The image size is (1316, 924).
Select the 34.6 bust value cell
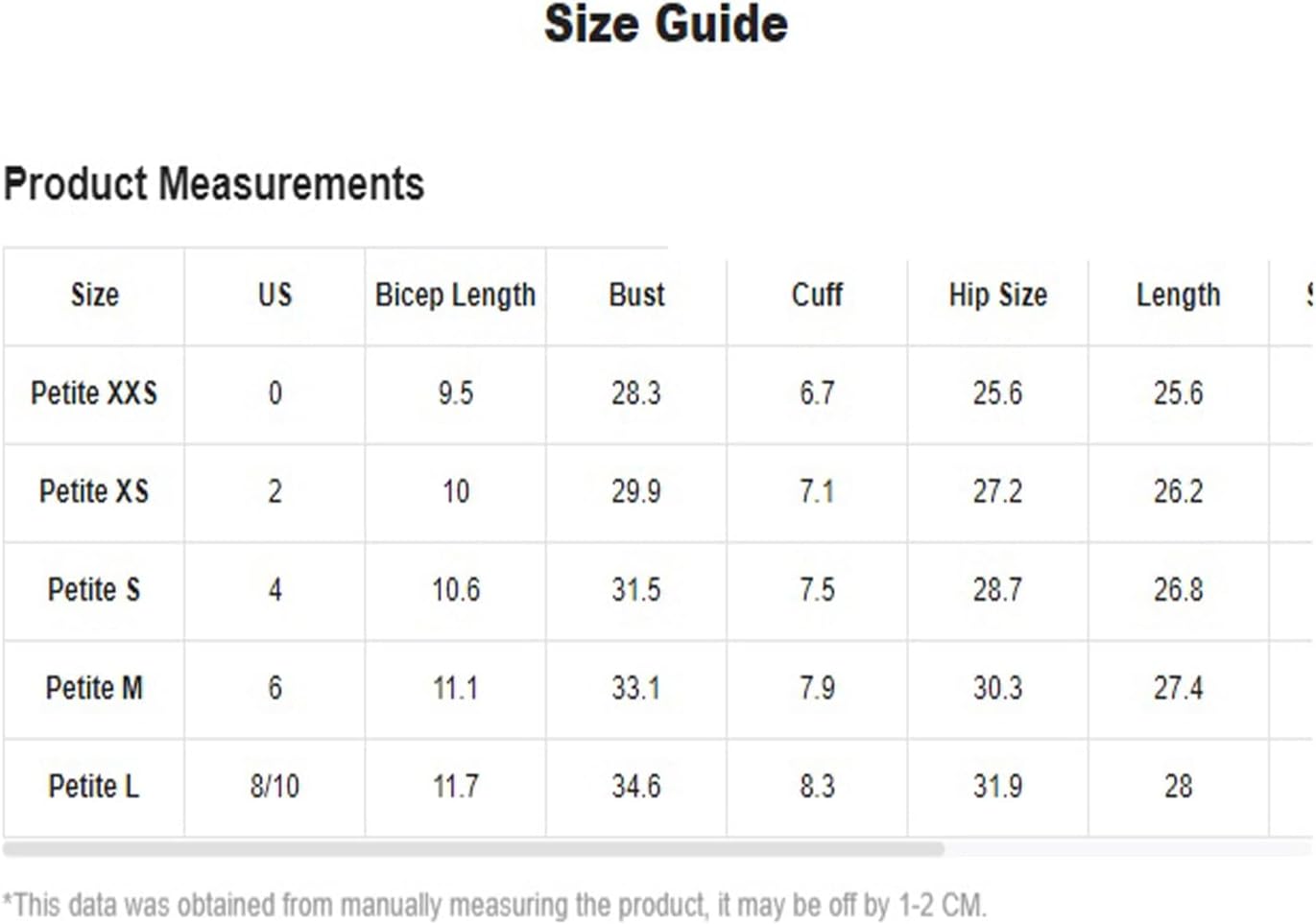pos(636,787)
